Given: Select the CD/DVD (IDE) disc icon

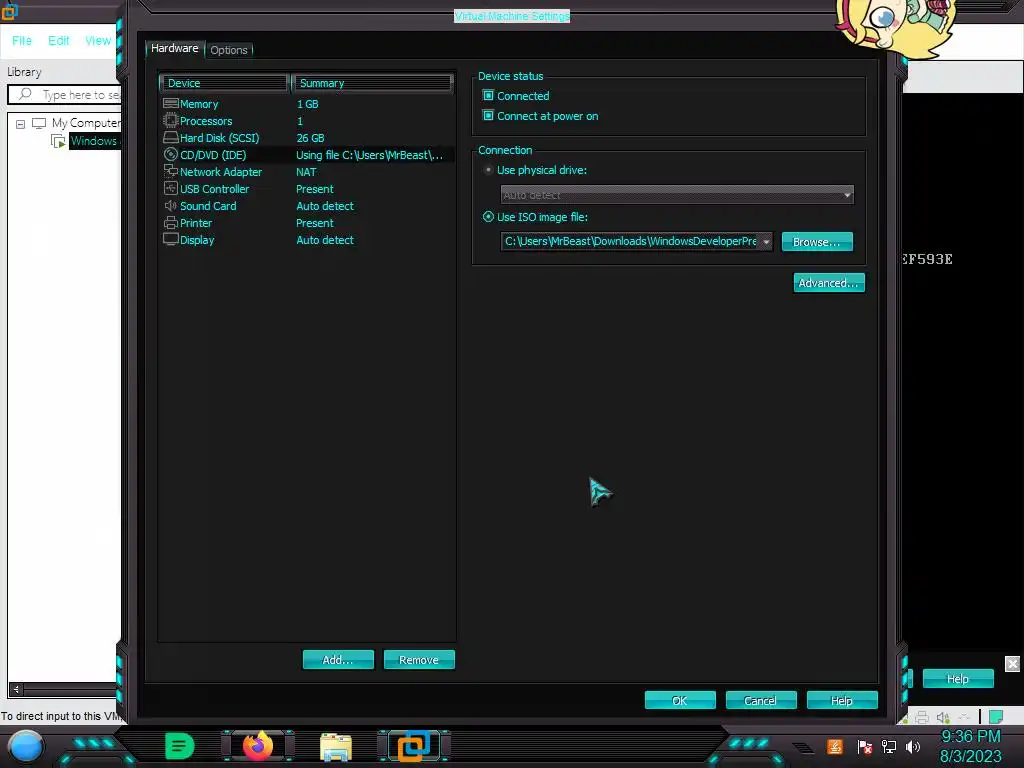Looking at the screenshot, I should tap(170, 154).
